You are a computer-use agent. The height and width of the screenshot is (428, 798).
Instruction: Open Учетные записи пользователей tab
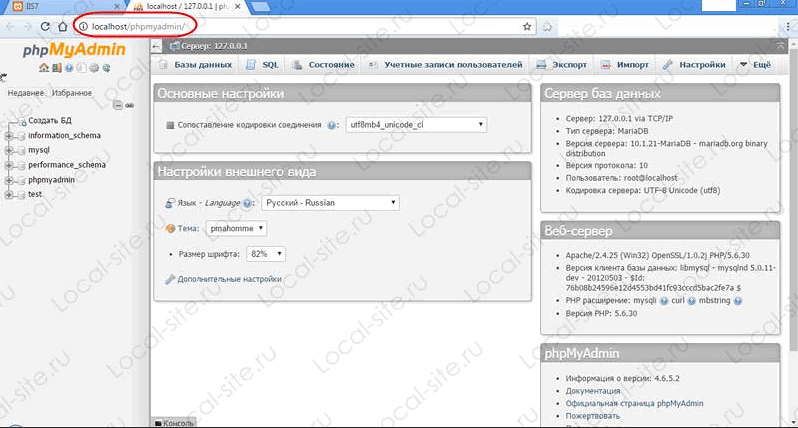pyautogui.click(x=445, y=65)
